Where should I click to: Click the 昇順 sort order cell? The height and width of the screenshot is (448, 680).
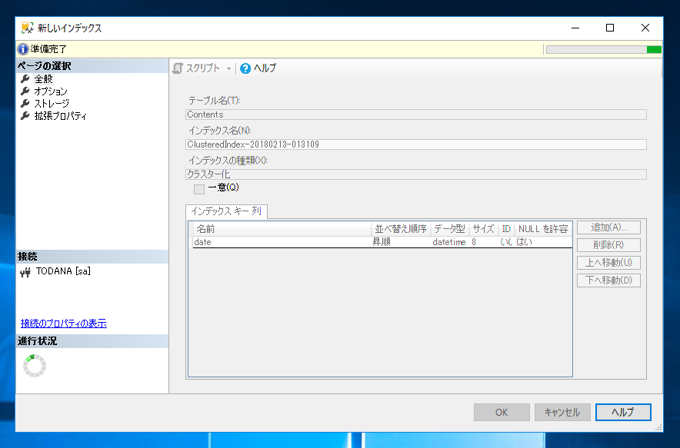(401, 242)
